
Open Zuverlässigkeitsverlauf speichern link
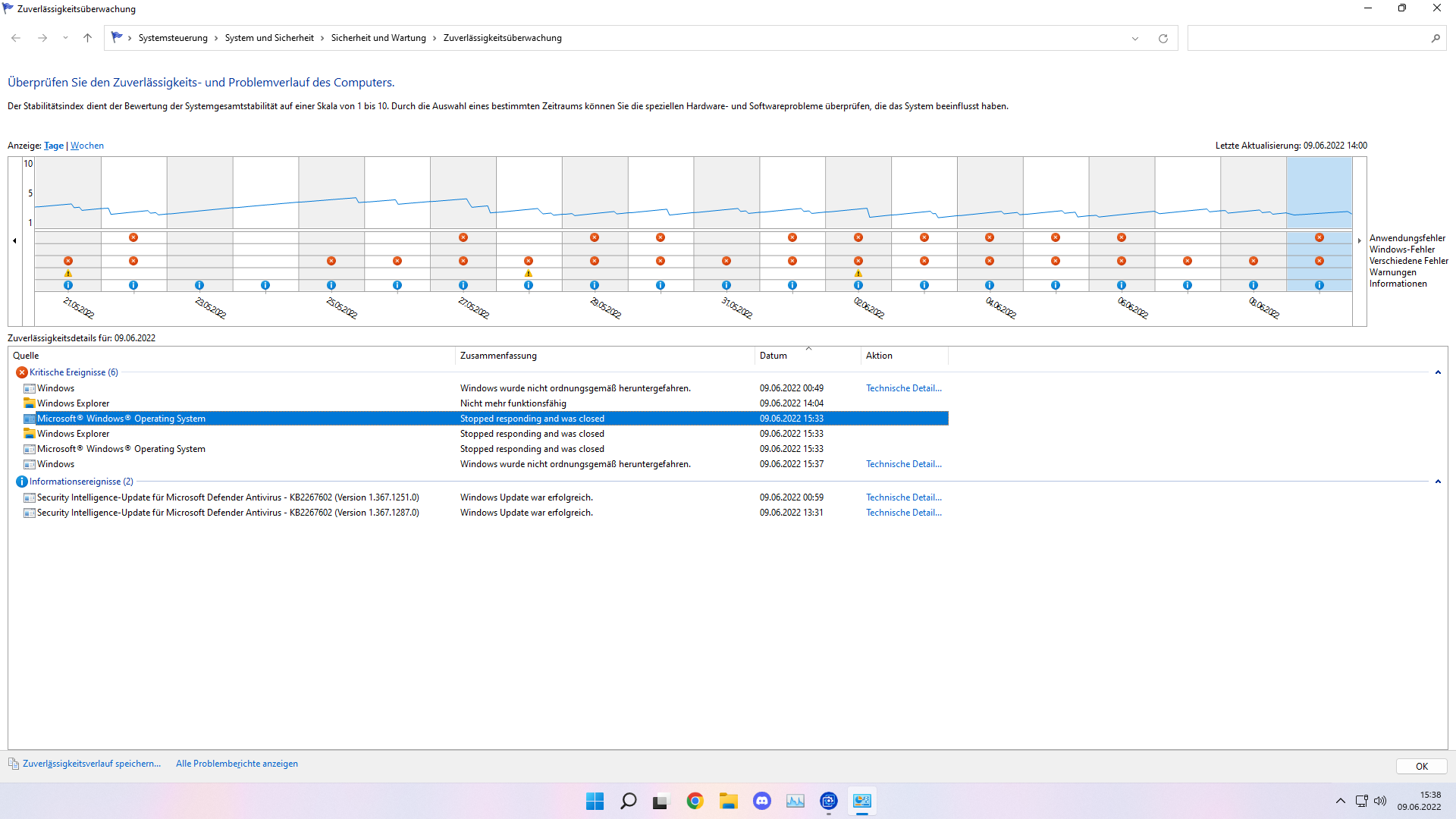click(91, 764)
